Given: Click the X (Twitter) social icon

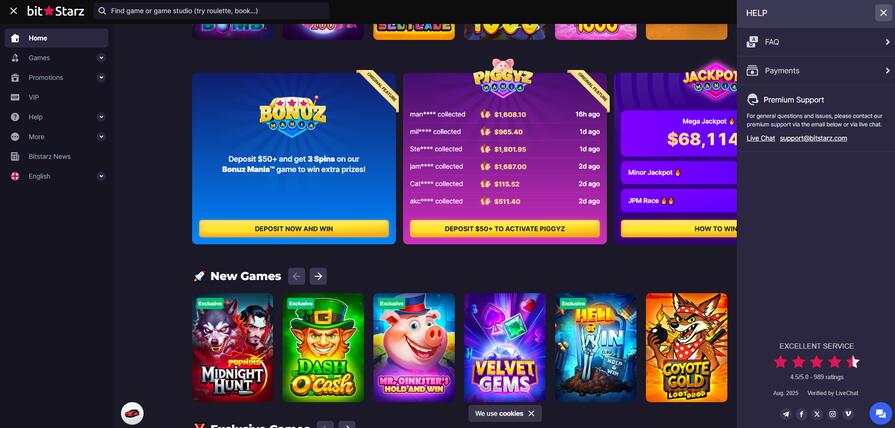Looking at the screenshot, I should tap(817, 414).
